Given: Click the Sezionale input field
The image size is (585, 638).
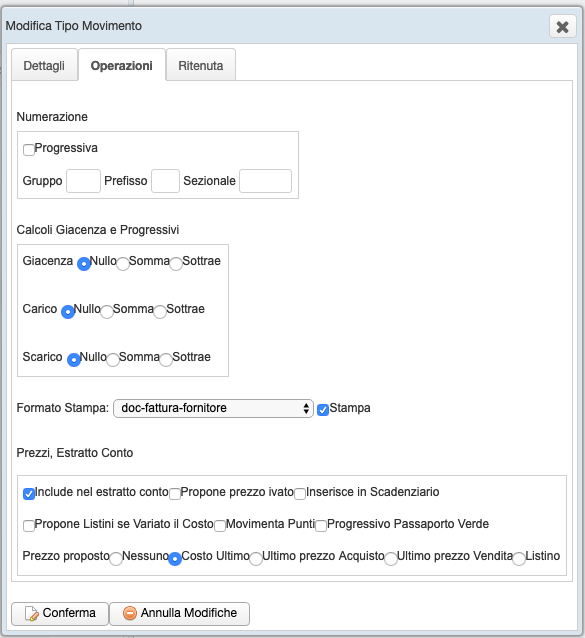Looking at the screenshot, I should (x=265, y=181).
